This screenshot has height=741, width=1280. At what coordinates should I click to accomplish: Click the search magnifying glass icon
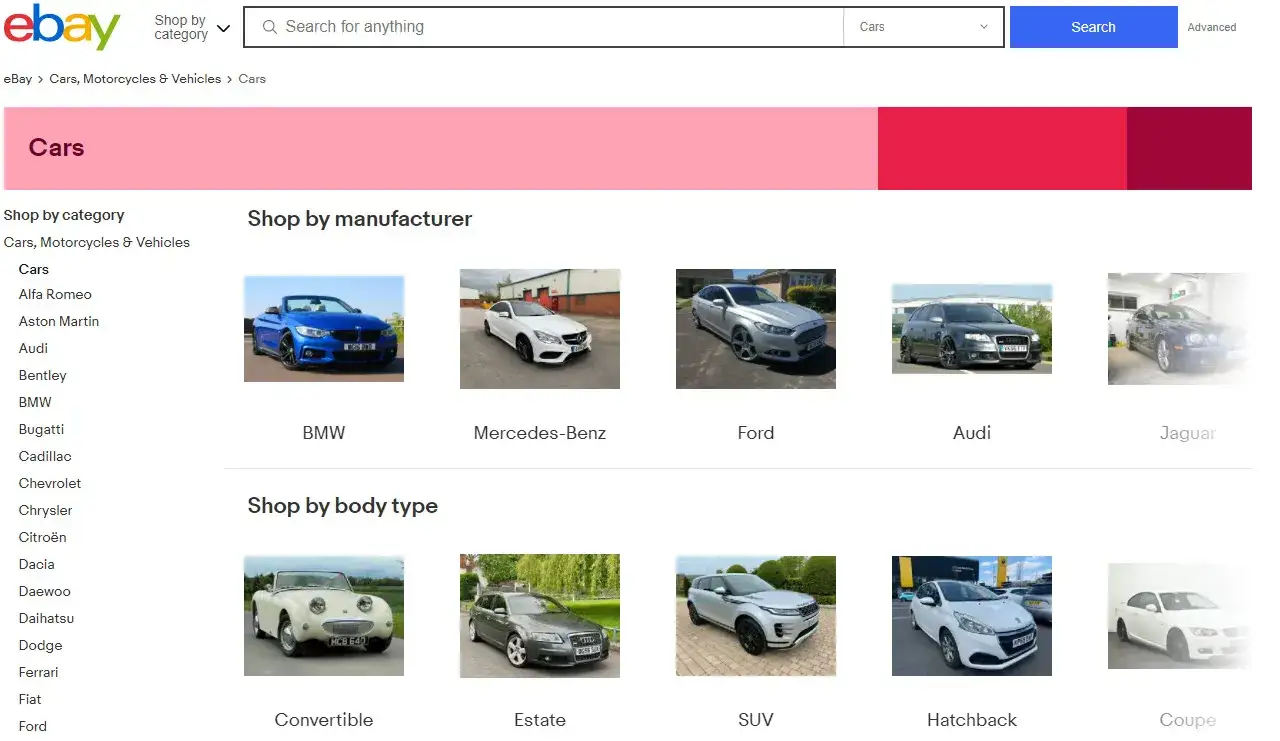tap(269, 27)
